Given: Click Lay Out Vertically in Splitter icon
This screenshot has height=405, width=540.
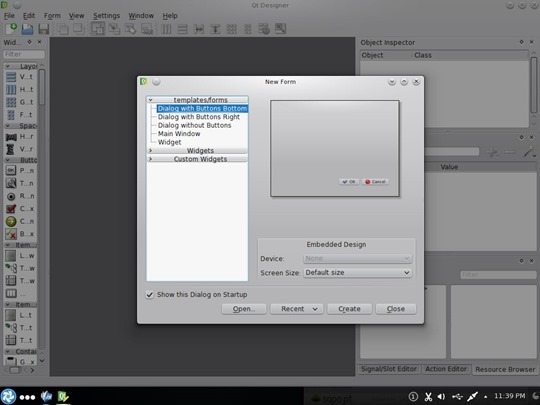Looking at the screenshot, I should 215,29.
